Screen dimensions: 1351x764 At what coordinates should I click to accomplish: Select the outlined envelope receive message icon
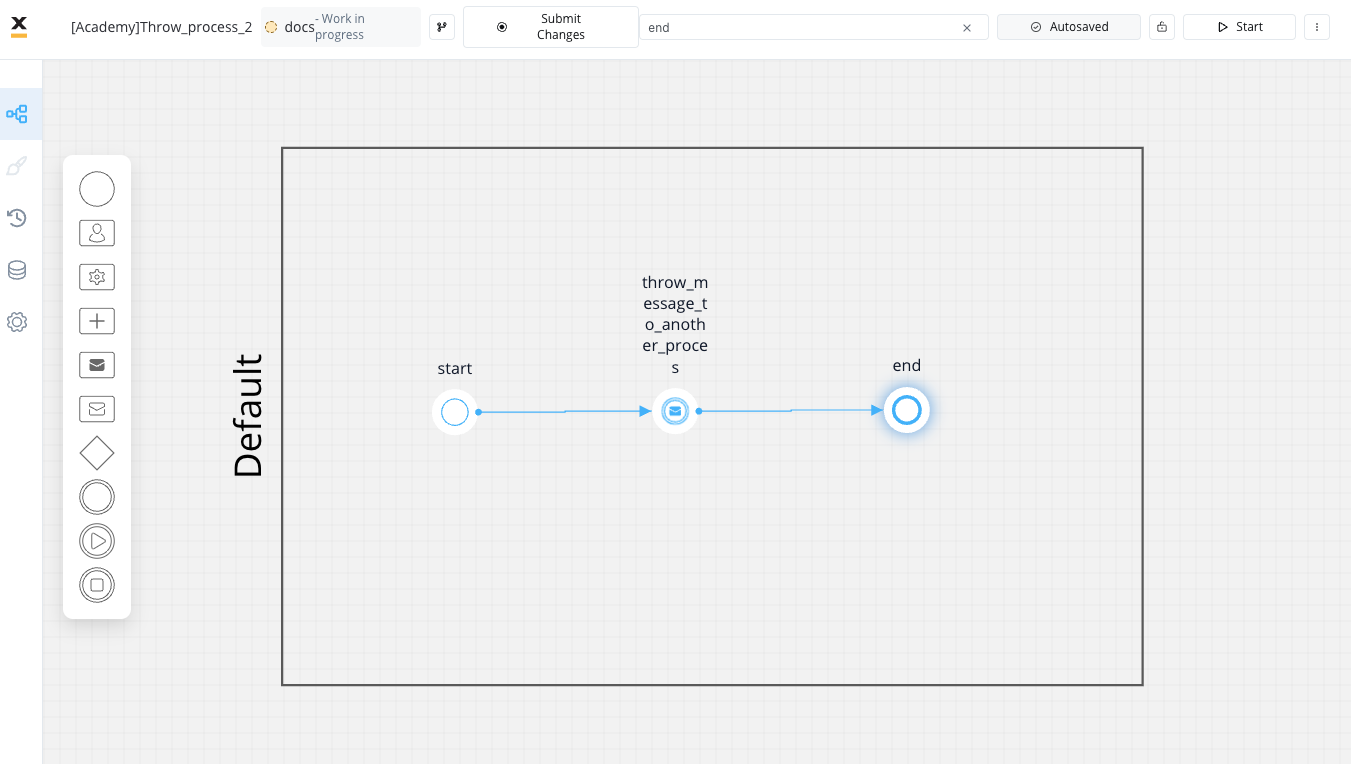[97, 409]
